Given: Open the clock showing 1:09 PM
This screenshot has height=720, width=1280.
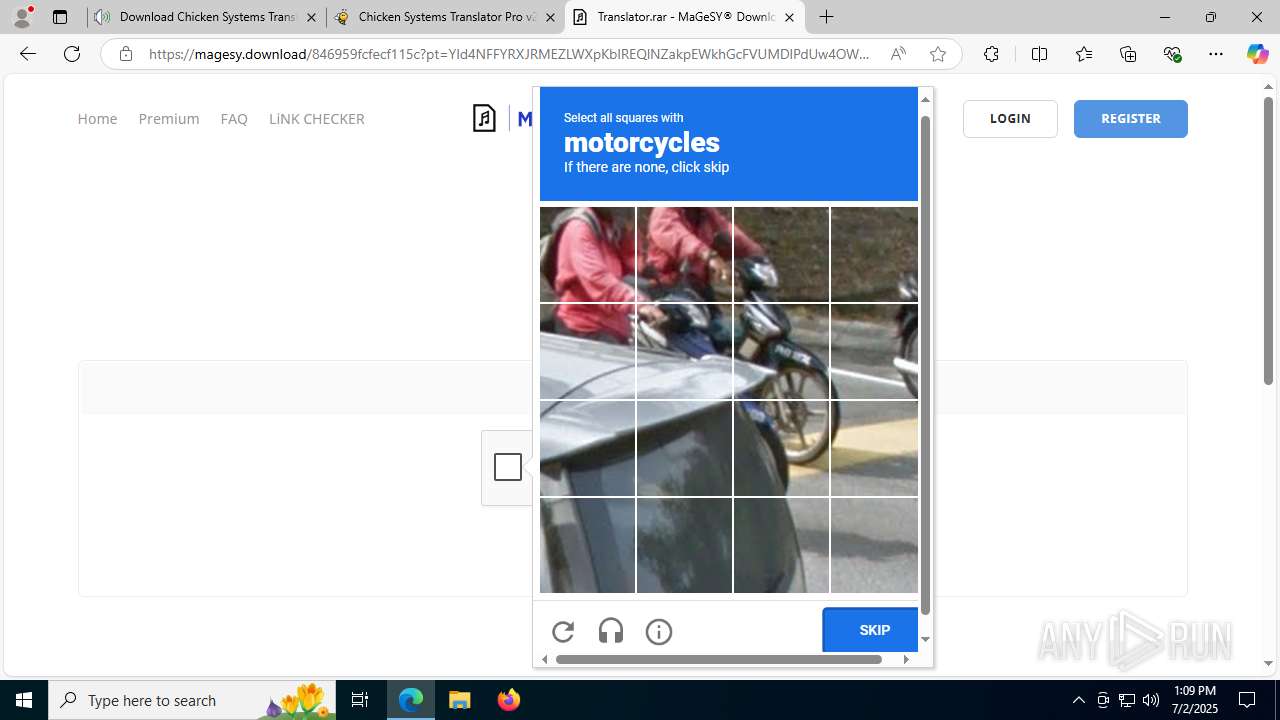Looking at the screenshot, I should pos(1194,700).
